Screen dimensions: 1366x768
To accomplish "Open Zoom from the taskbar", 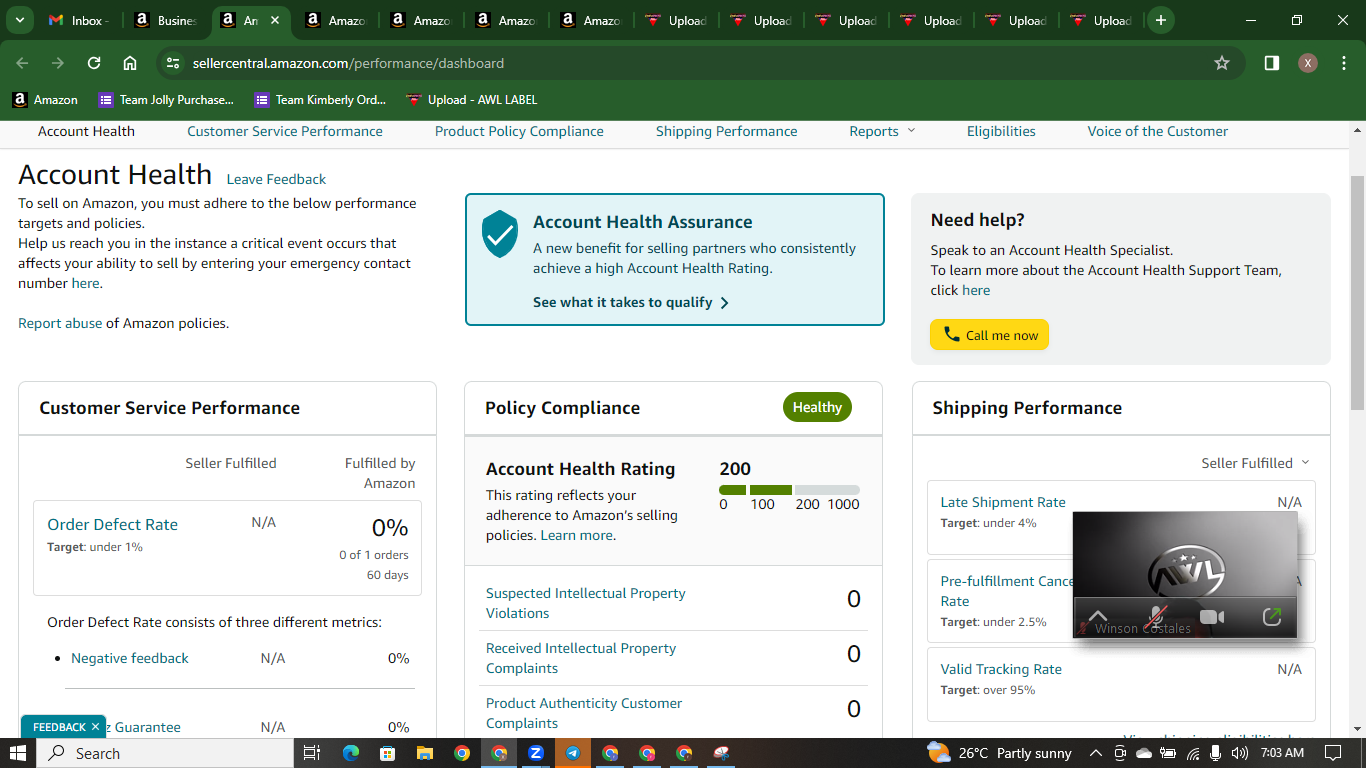I will 536,753.
